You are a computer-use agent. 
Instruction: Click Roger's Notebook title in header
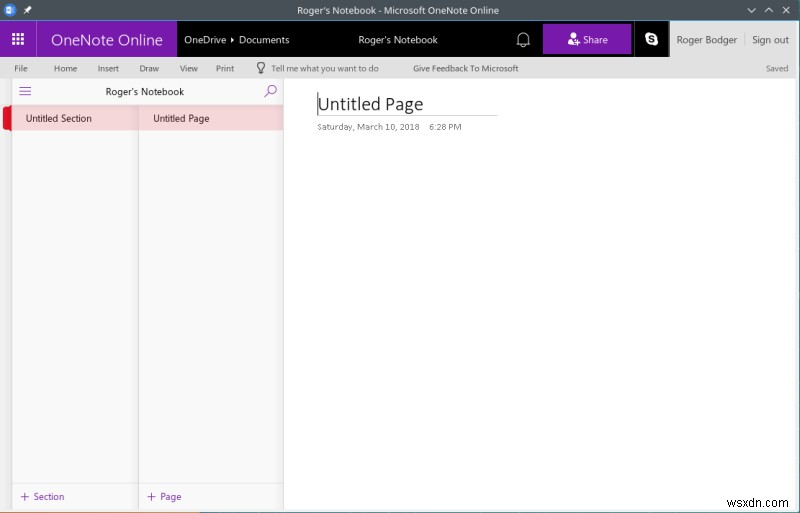[x=398, y=40]
